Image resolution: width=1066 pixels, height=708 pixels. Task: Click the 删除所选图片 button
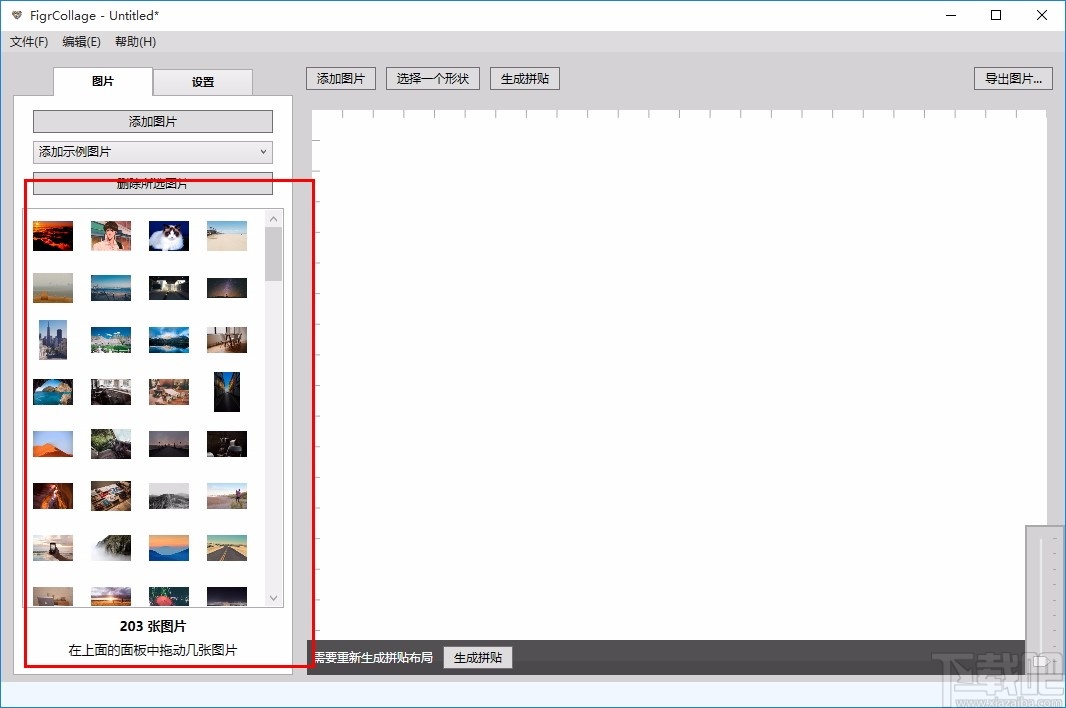click(152, 183)
